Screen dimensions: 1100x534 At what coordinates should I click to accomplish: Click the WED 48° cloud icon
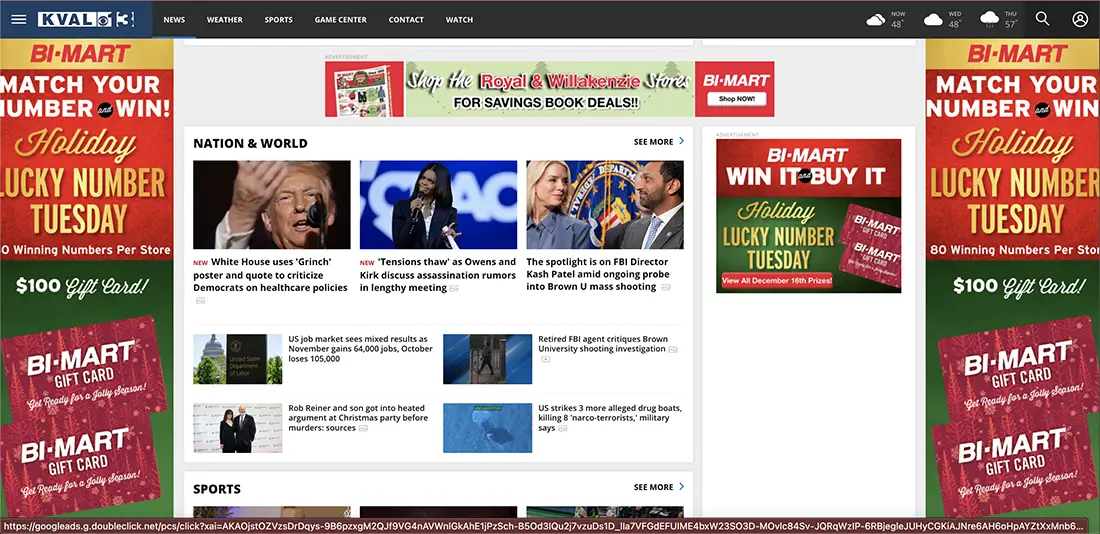point(933,20)
